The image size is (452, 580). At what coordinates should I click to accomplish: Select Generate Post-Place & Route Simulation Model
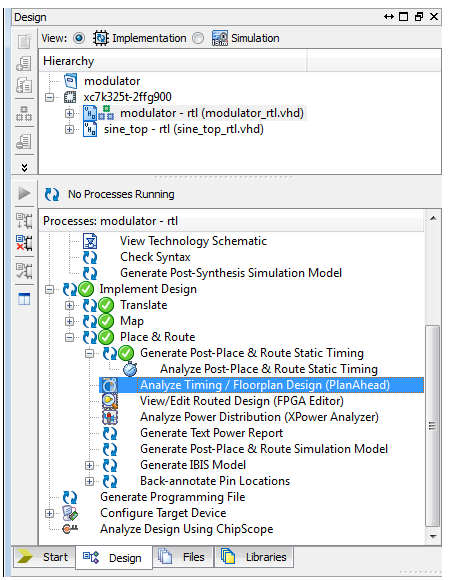point(264,449)
